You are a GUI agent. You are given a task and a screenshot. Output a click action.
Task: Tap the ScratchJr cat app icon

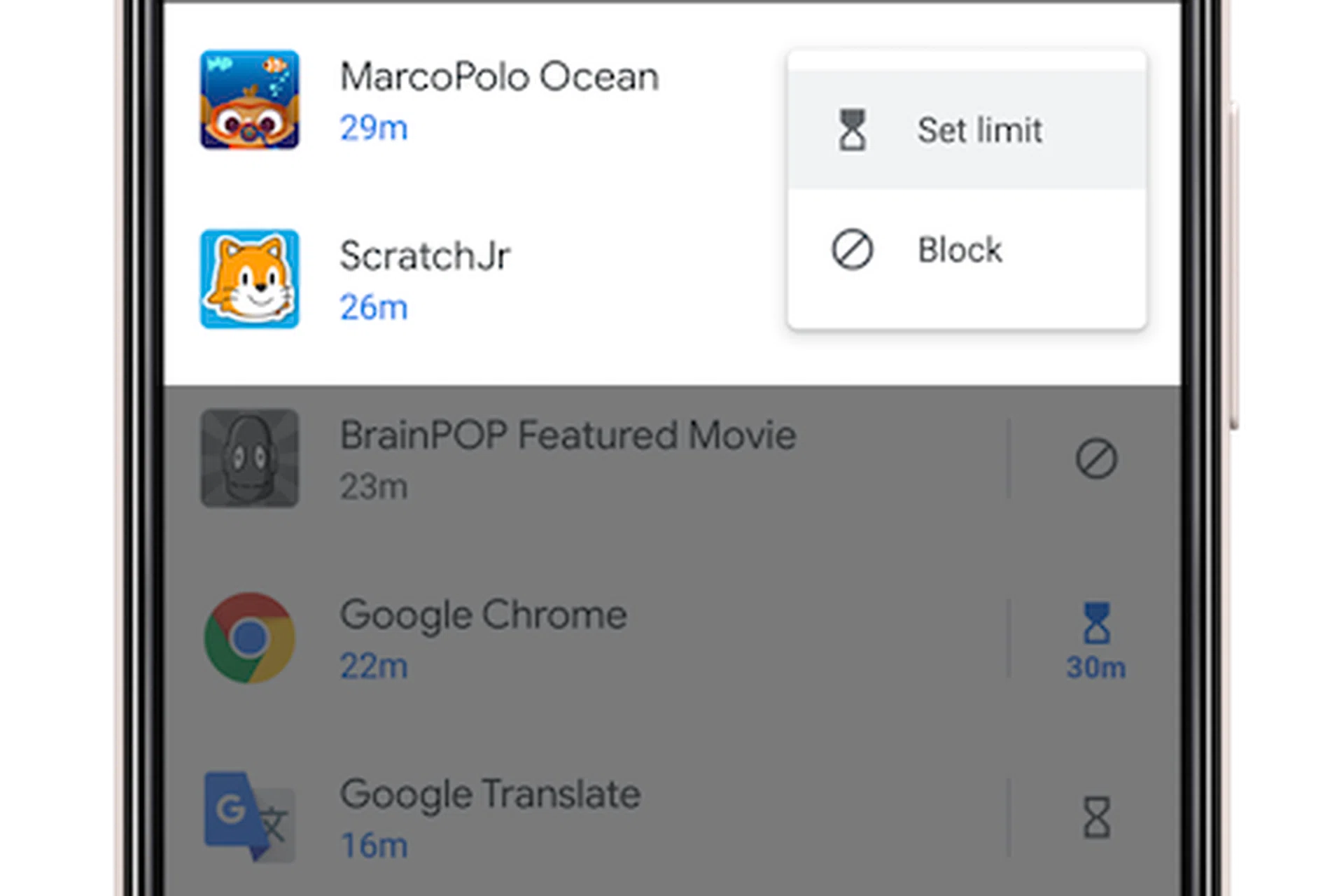[x=249, y=279]
